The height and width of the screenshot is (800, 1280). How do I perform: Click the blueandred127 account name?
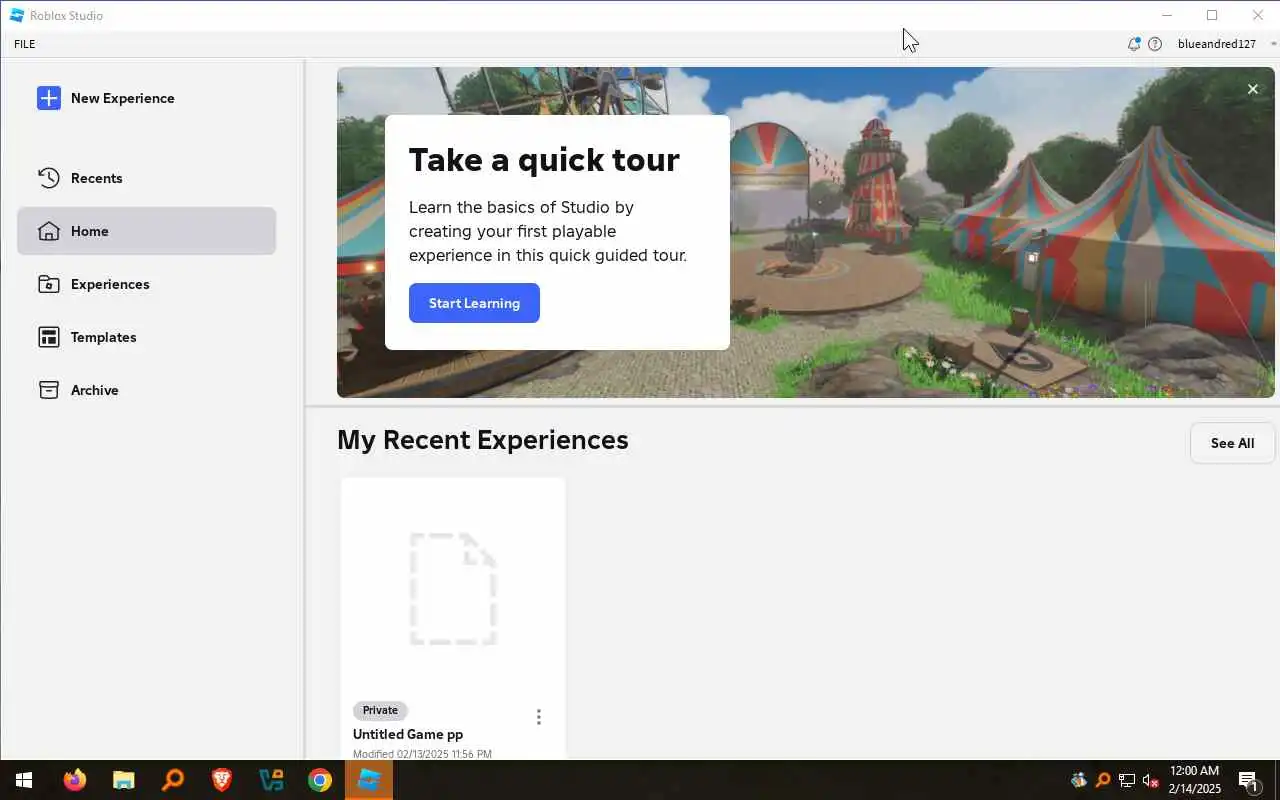click(1217, 44)
